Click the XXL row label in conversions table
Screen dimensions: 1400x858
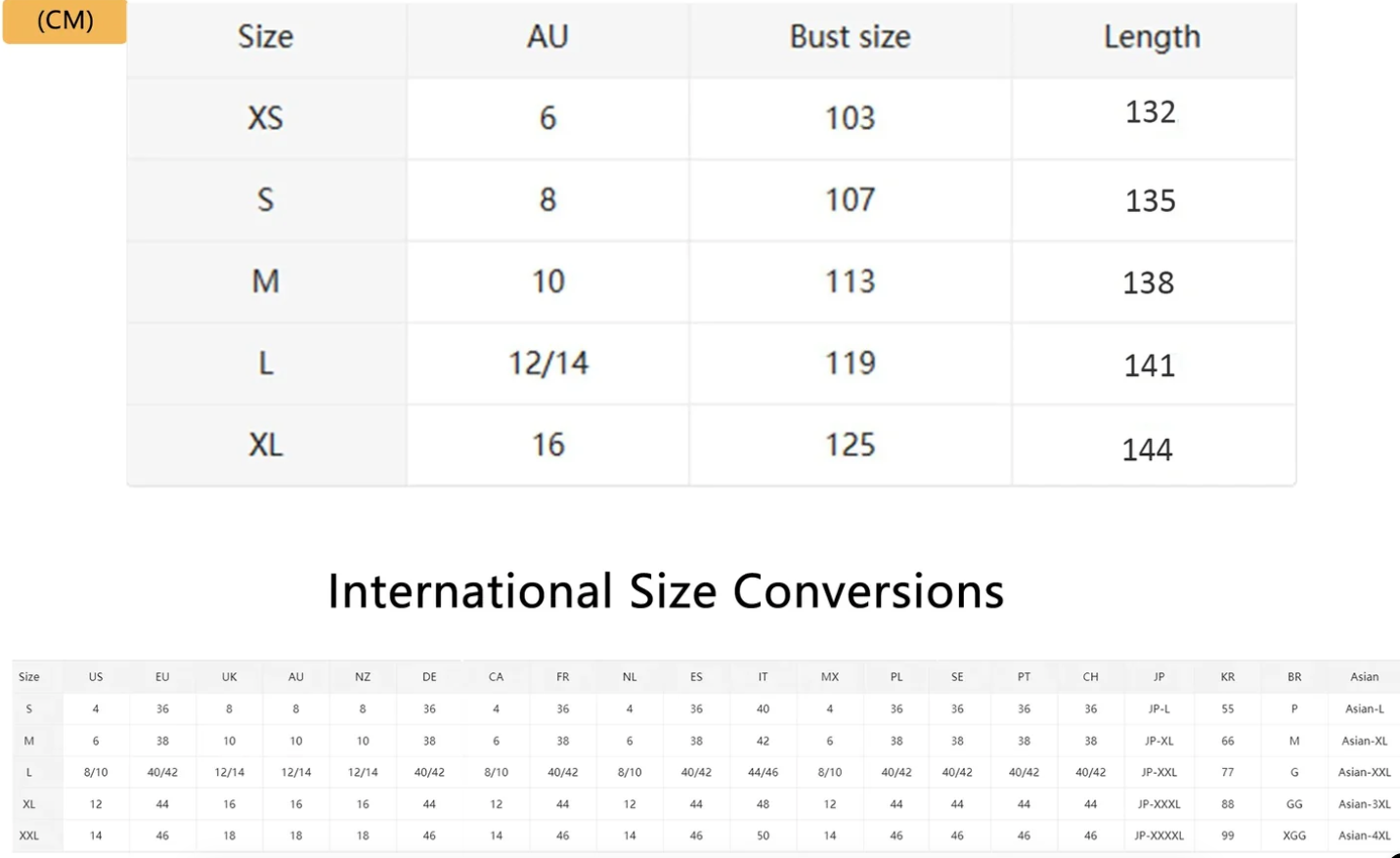pyautogui.click(x=29, y=836)
